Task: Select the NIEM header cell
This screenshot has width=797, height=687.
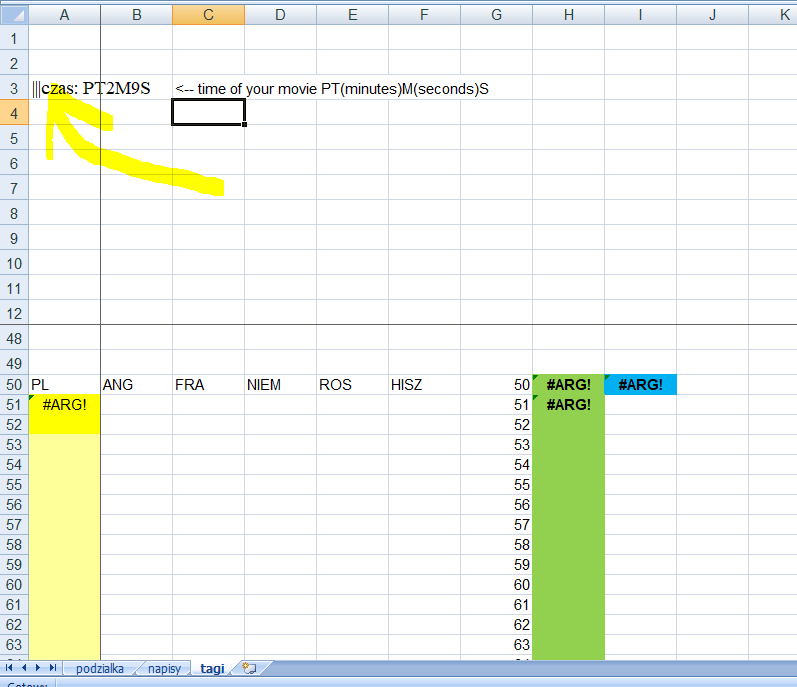Action: pos(280,385)
